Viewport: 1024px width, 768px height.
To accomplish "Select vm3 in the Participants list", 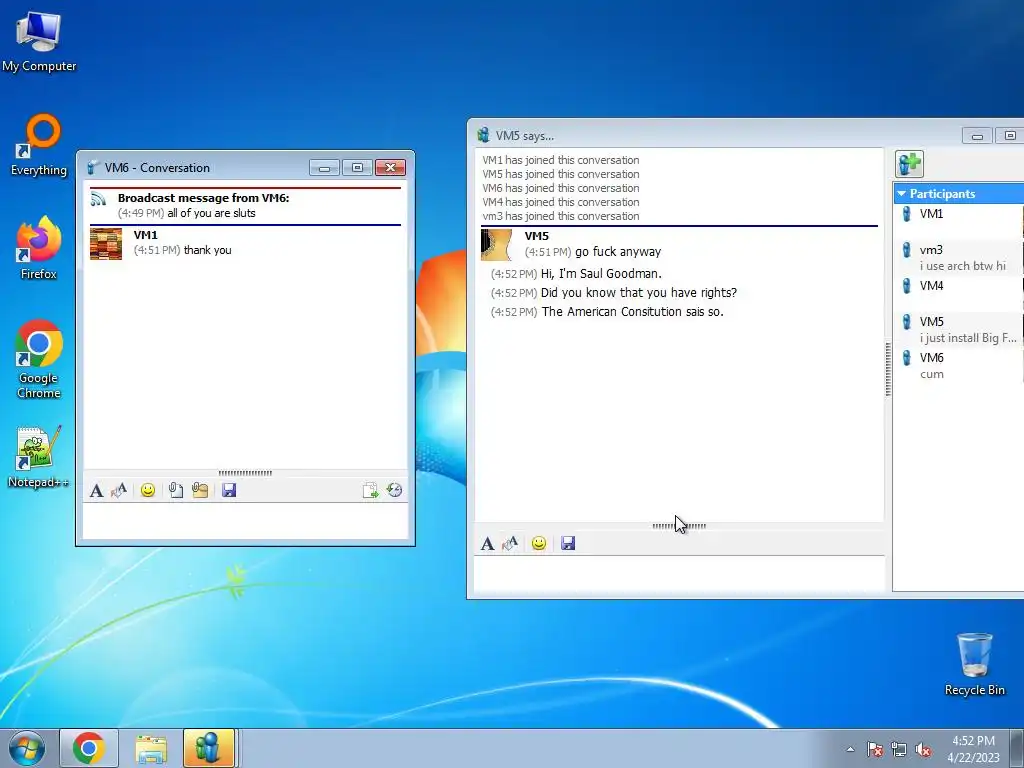I will (959, 257).
